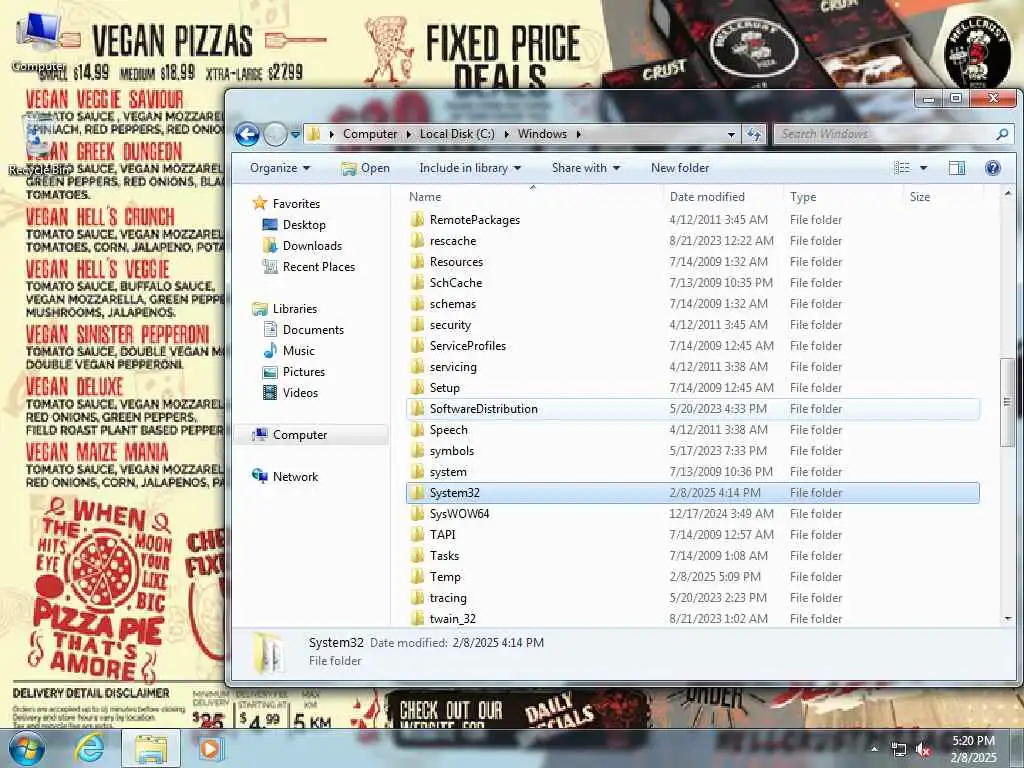This screenshot has height=768, width=1024.
Task: Open Windows Media Player from taskbar
Action: (x=210, y=748)
